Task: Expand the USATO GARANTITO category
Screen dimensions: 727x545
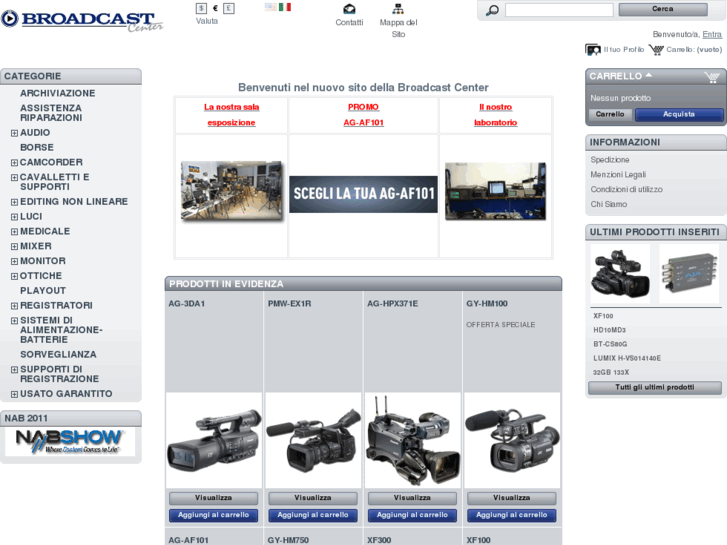Action: tap(14, 395)
